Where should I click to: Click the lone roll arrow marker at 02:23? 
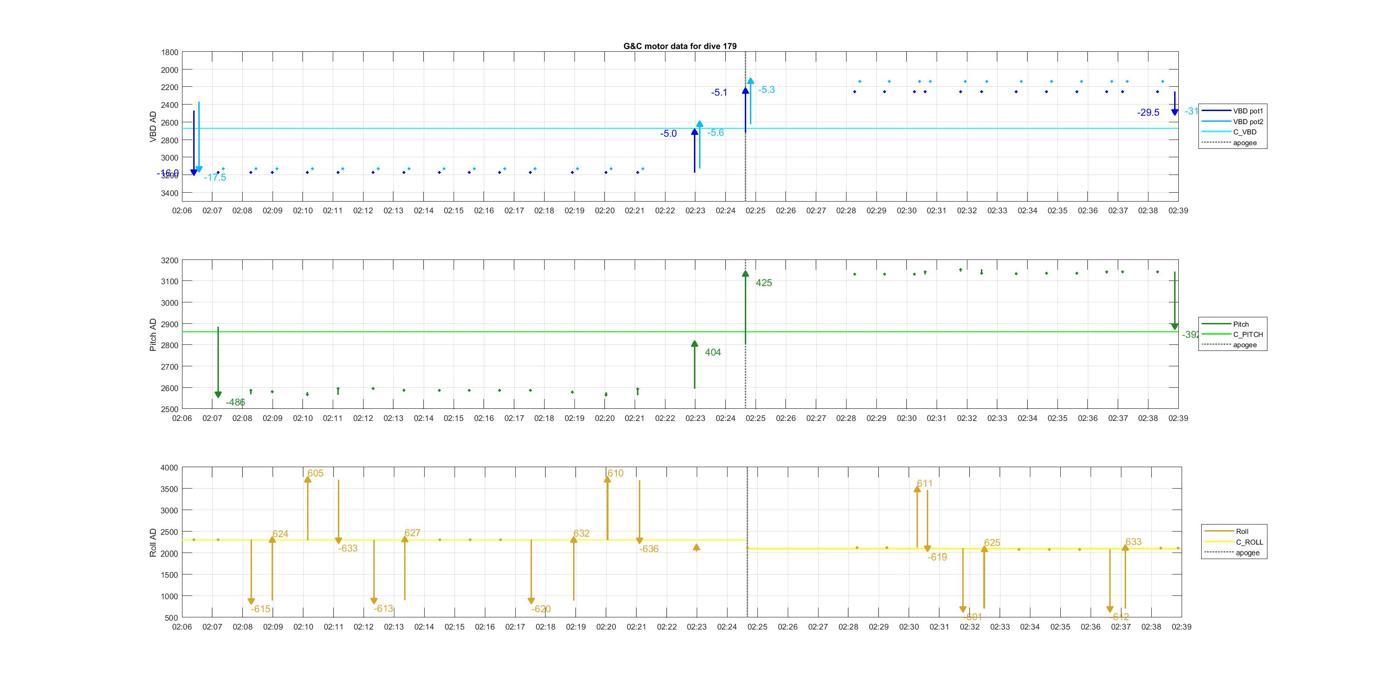coord(697,547)
